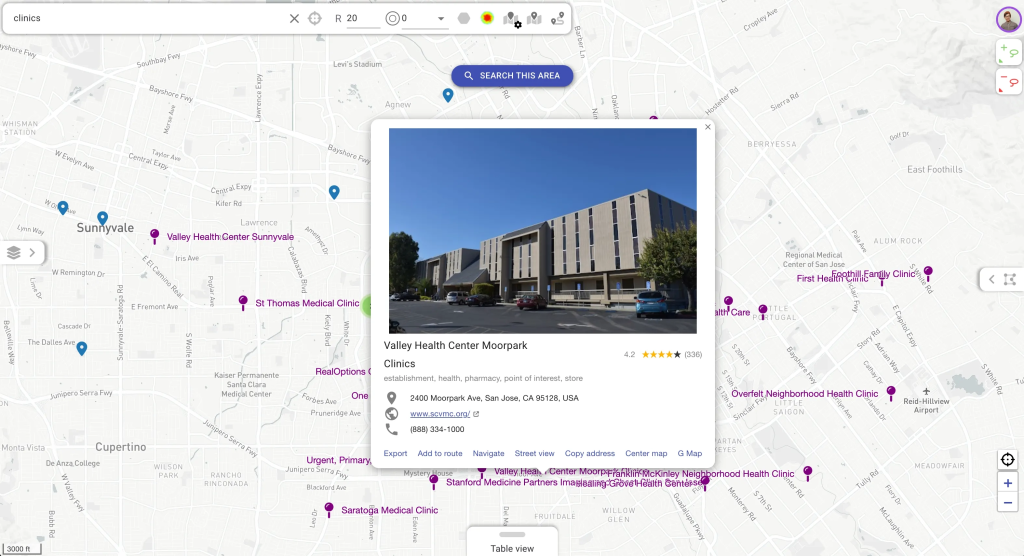Clear the clinics search text

294,18
